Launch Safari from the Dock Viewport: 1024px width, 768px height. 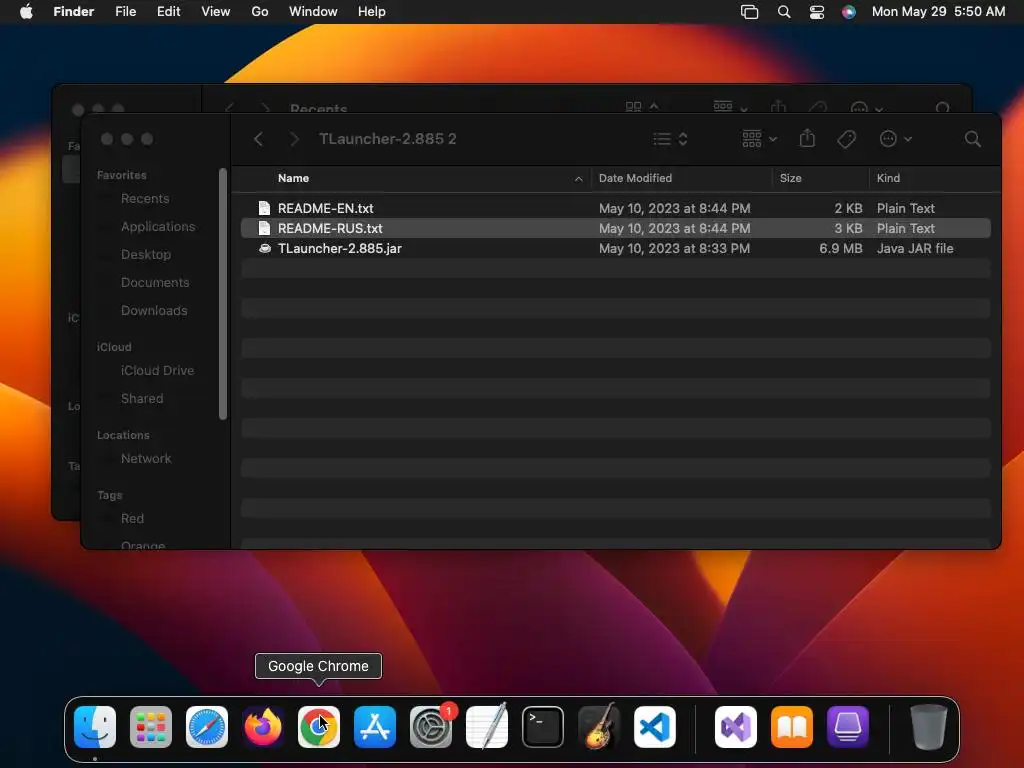[x=207, y=727]
